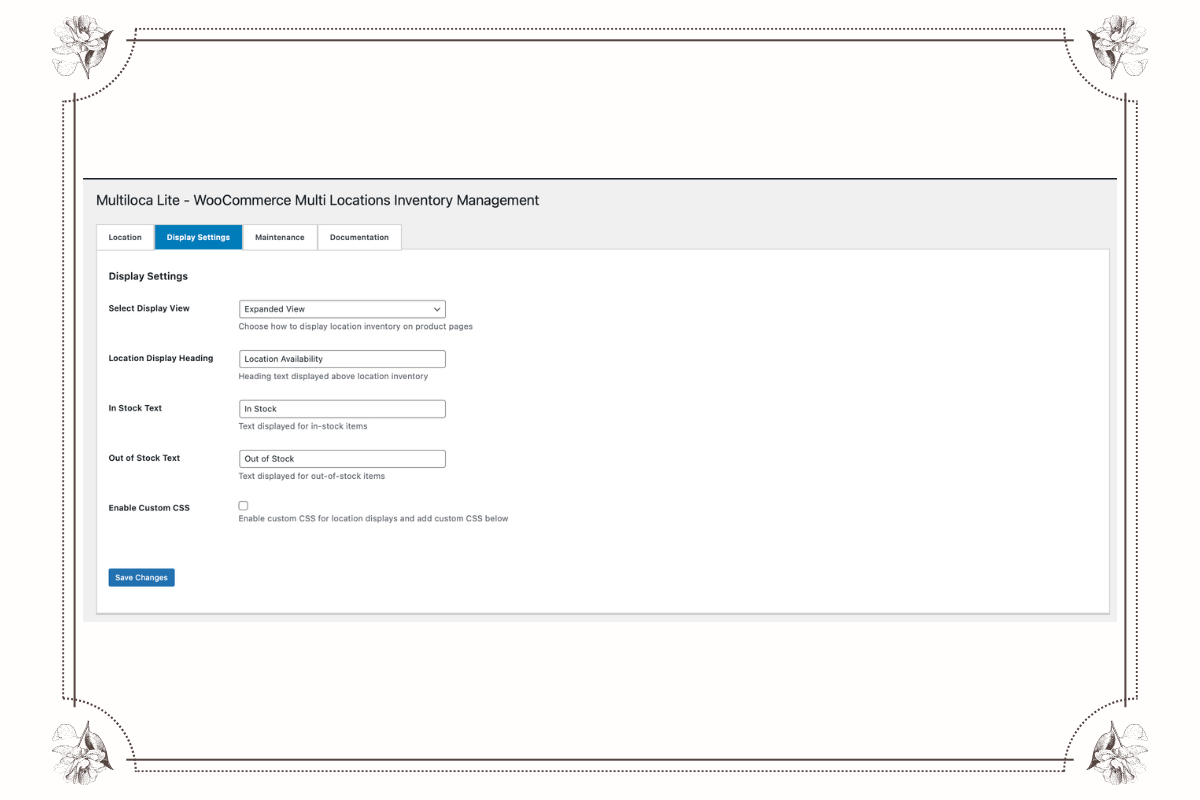Screen dimensions: 1200x800
Task: Click the Multiloca Lite page title
Action: click(x=317, y=200)
